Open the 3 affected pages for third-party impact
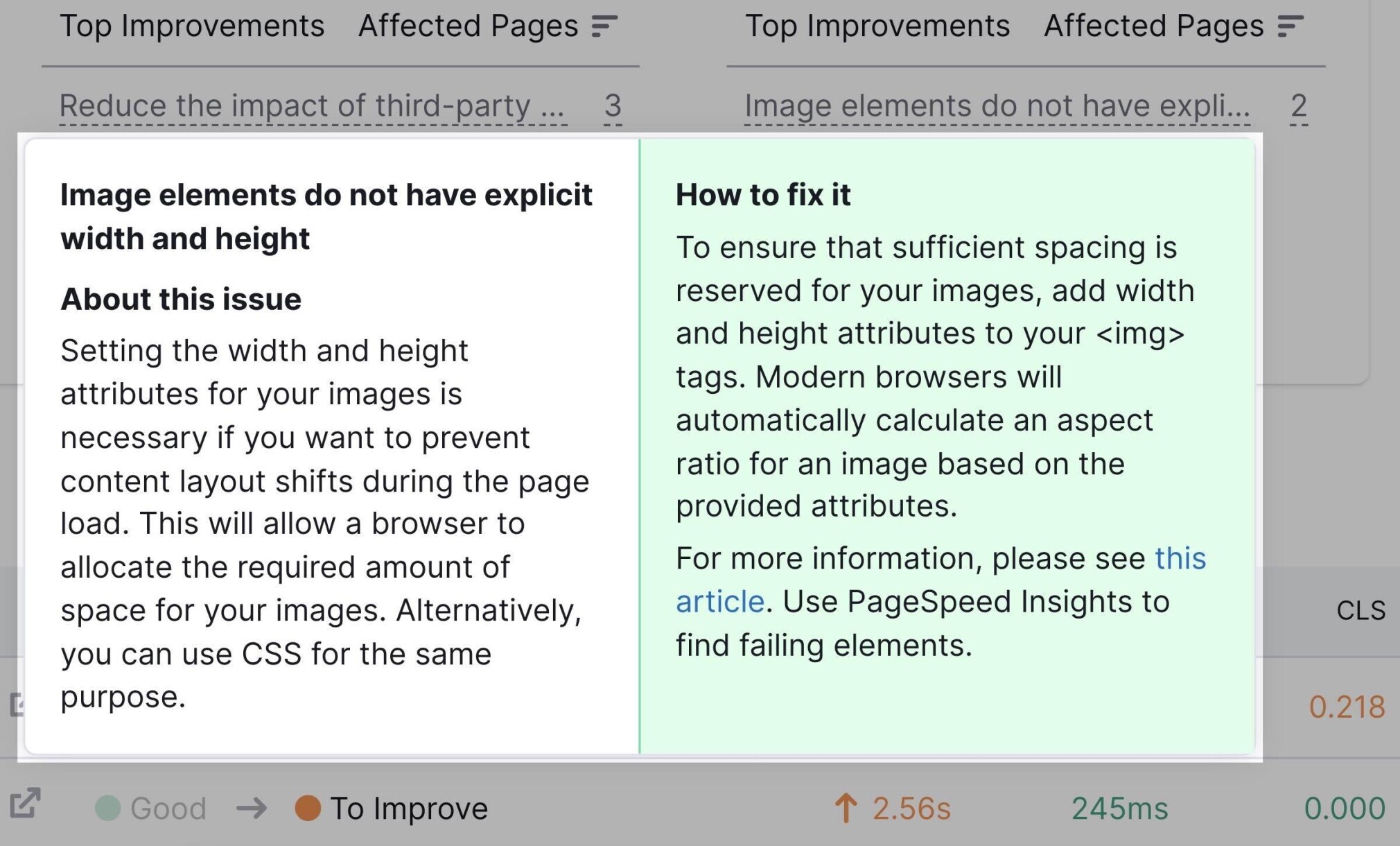 coord(613,106)
